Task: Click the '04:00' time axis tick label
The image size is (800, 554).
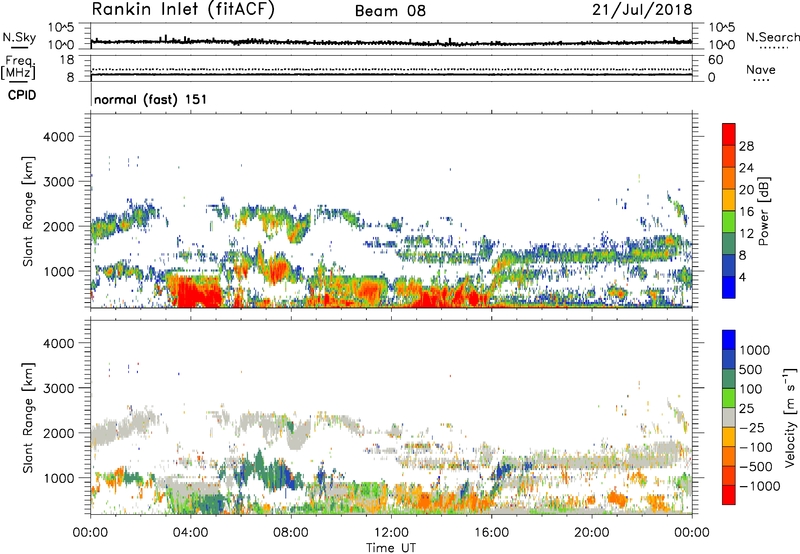Action: [x=191, y=533]
